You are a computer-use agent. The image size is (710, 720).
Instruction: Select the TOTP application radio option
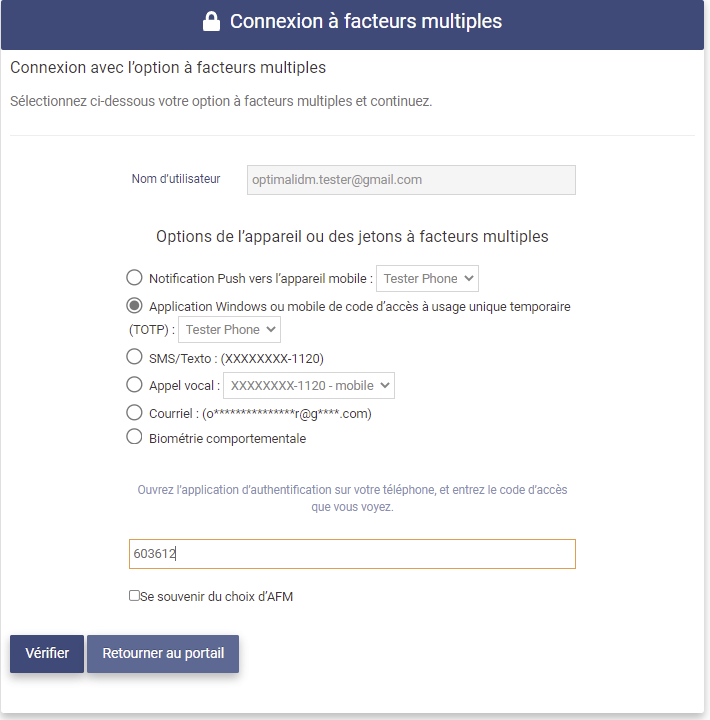point(134,305)
